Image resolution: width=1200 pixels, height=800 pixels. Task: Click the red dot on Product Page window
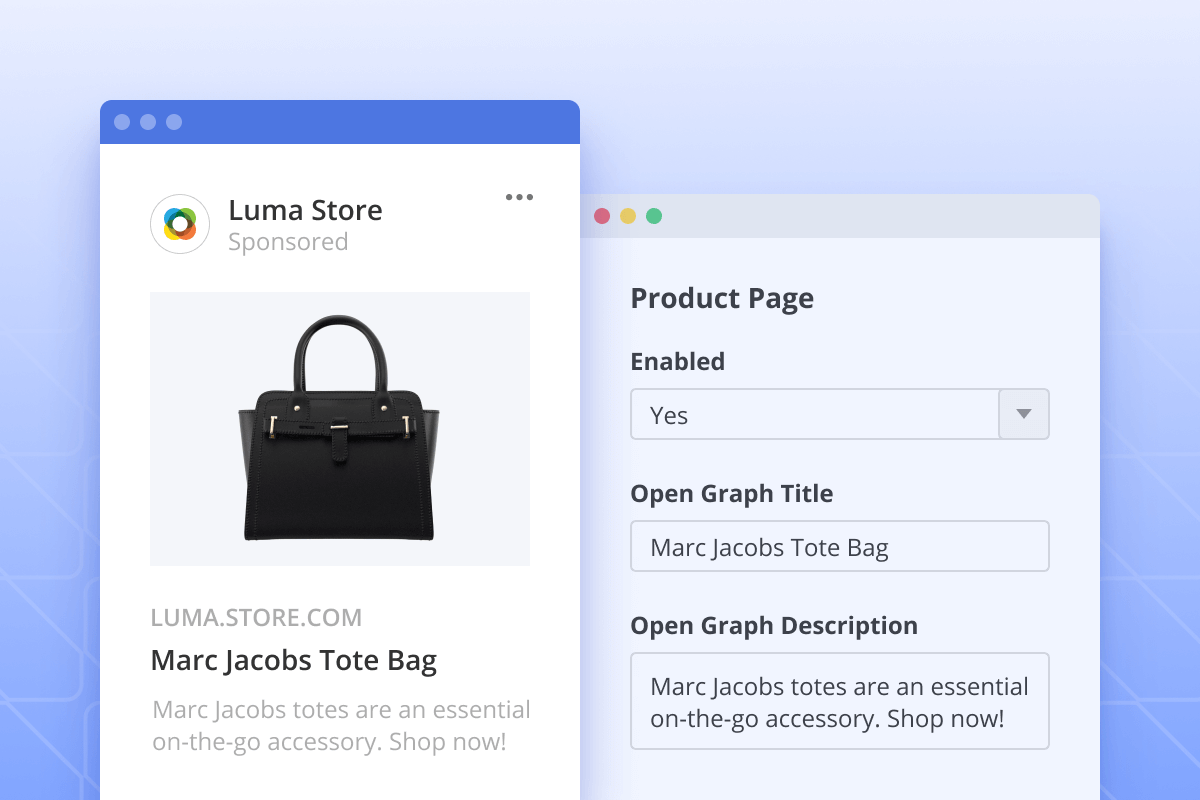(602, 216)
